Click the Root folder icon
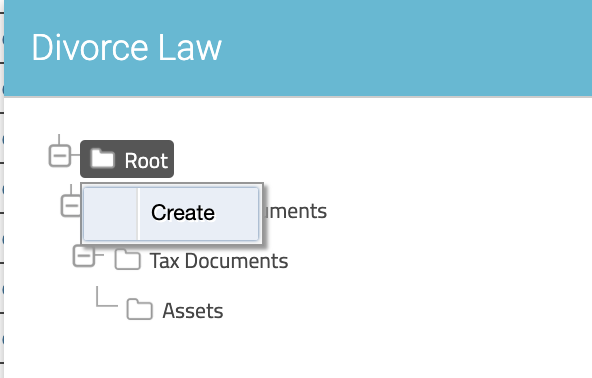592x378 pixels. [x=103, y=159]
